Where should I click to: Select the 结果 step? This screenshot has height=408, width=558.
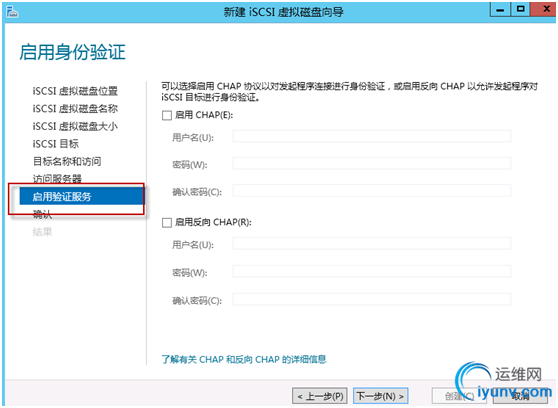pos(42,232)
